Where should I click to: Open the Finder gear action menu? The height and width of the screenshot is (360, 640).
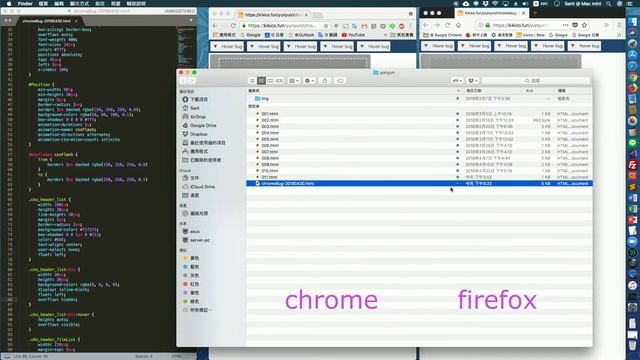[309, 81]
